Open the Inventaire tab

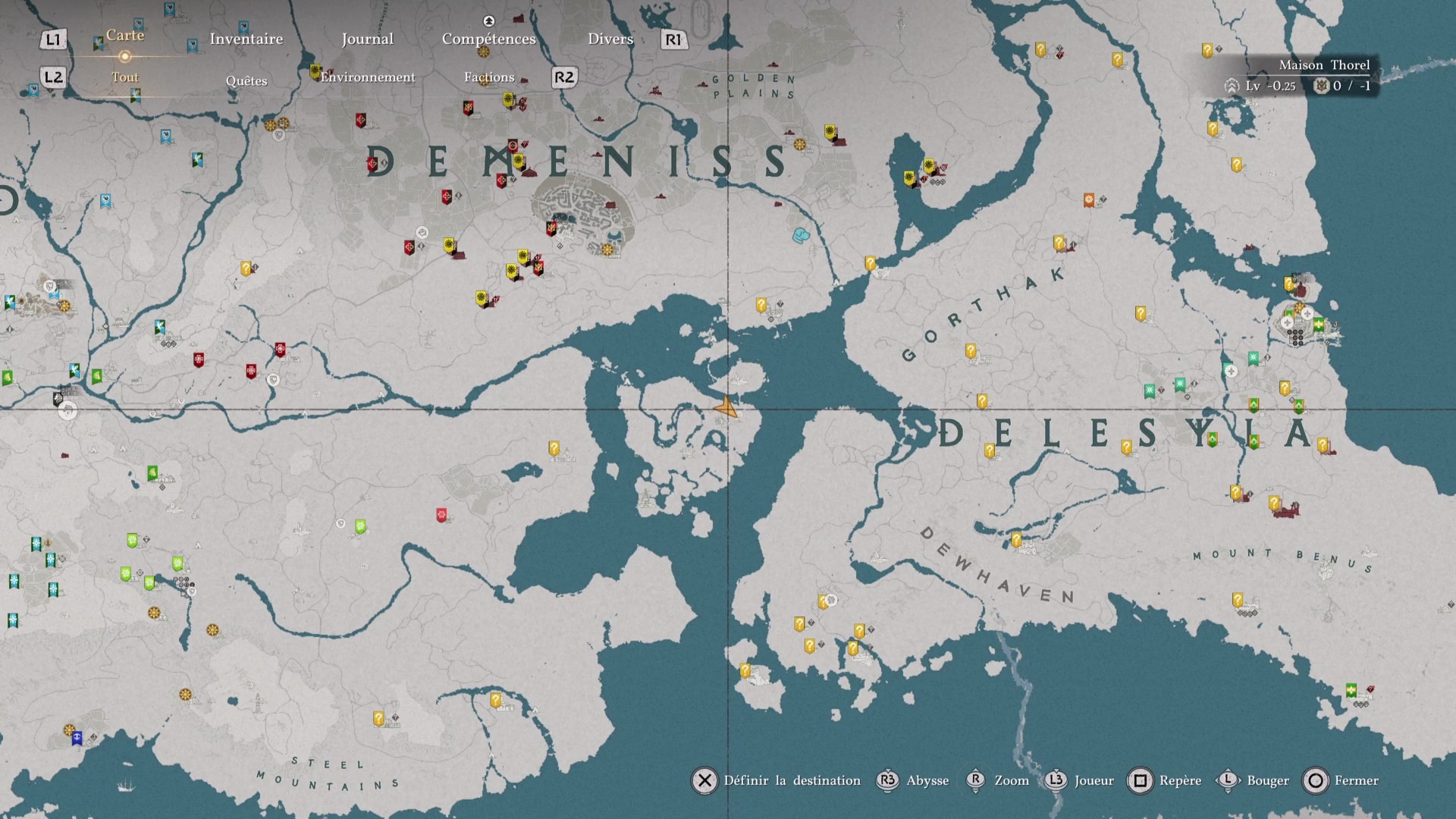pos(246,39)
